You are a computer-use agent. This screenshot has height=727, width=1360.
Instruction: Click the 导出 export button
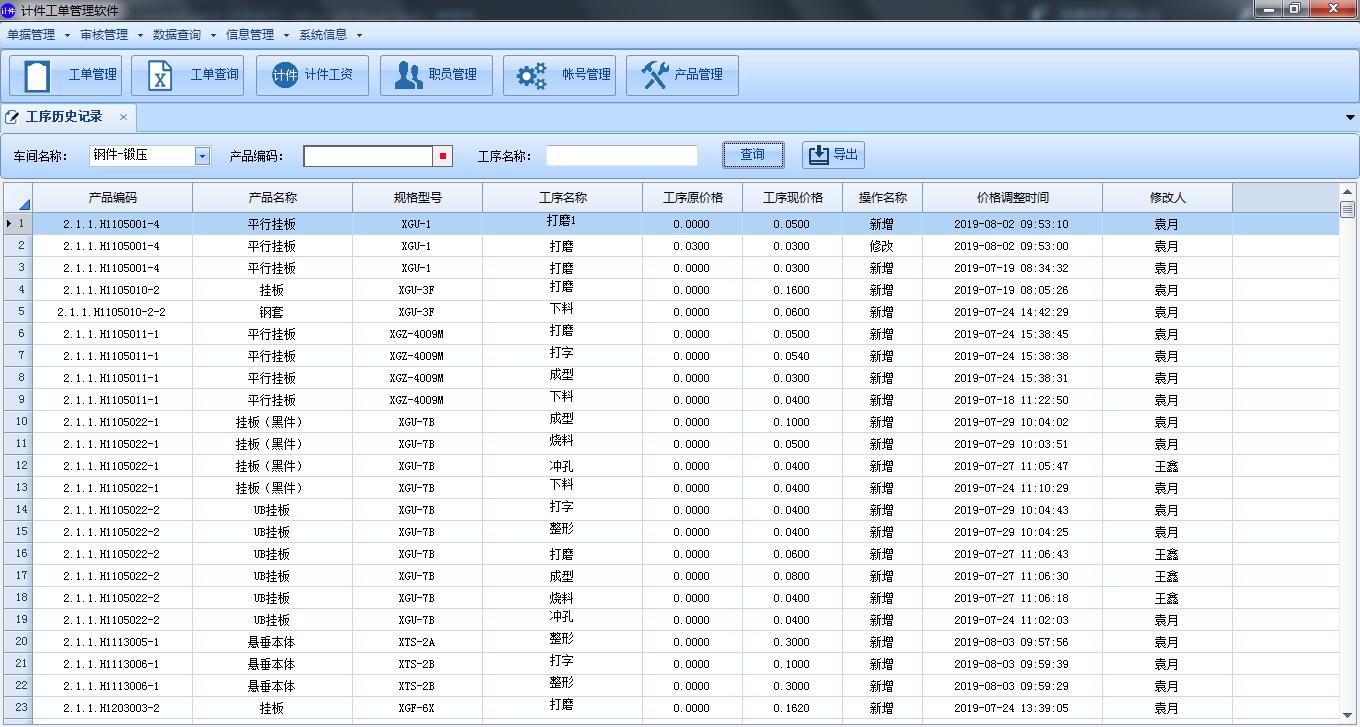(x=833, y=155)
